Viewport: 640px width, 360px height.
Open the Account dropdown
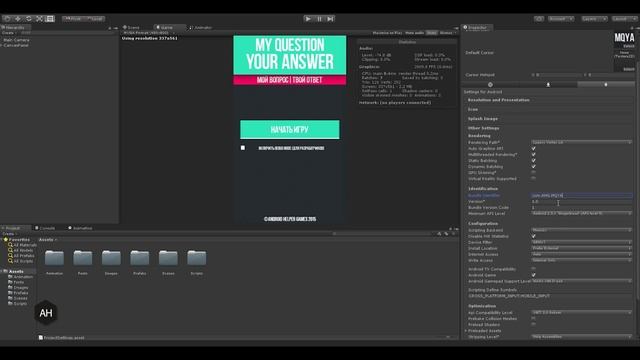click(561, 19)
